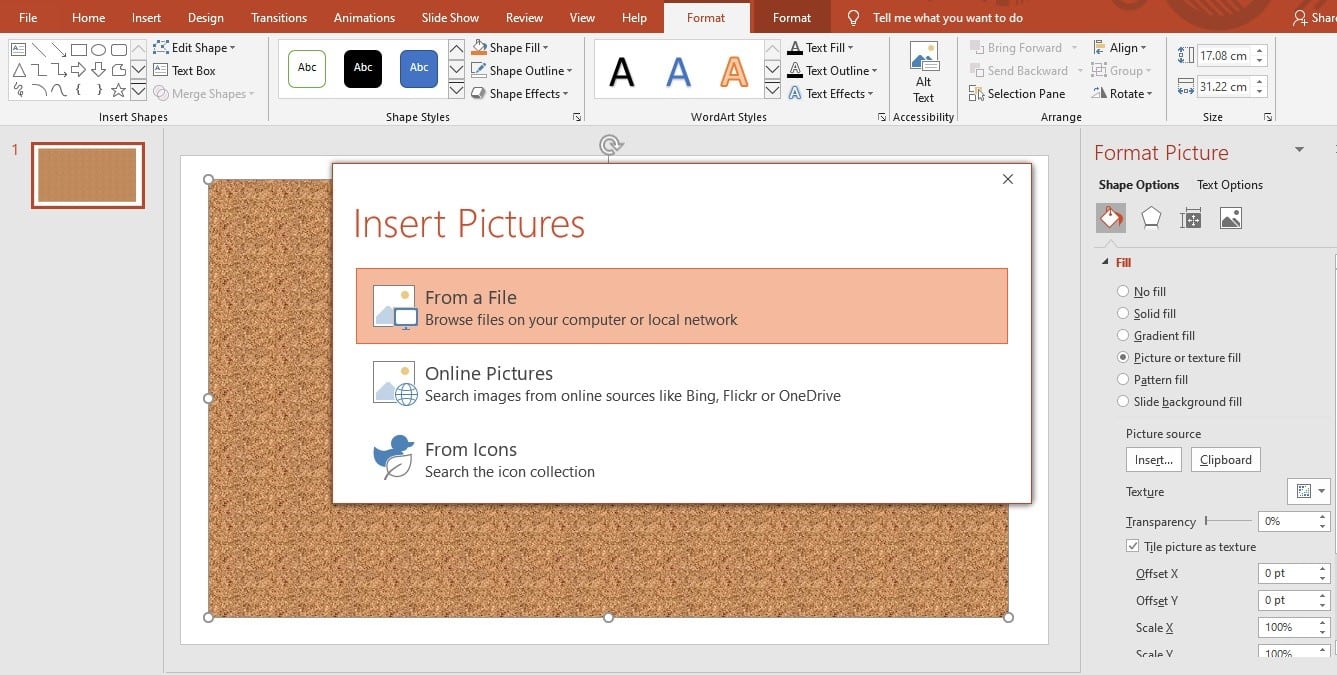Image resolution: width=1337 pixels, height=675 pixels.
Task: Choose the Gradient fill option
Action: 1122,336
